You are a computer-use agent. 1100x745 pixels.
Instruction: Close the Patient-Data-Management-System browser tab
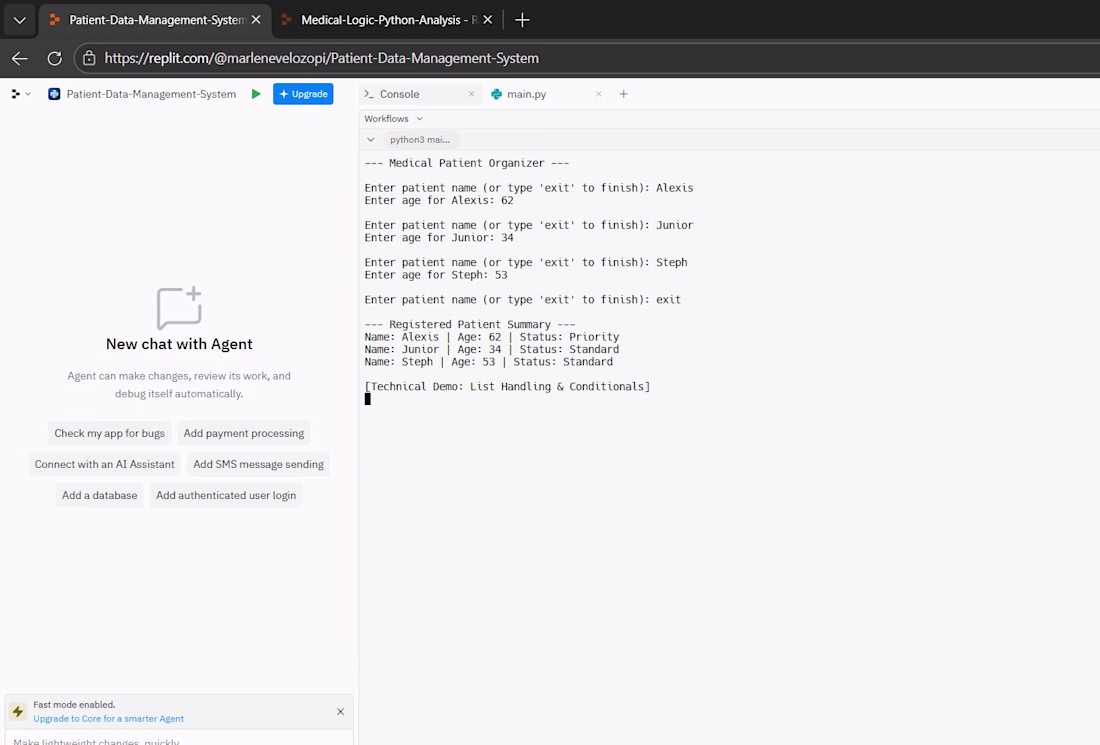coord(256,20)
